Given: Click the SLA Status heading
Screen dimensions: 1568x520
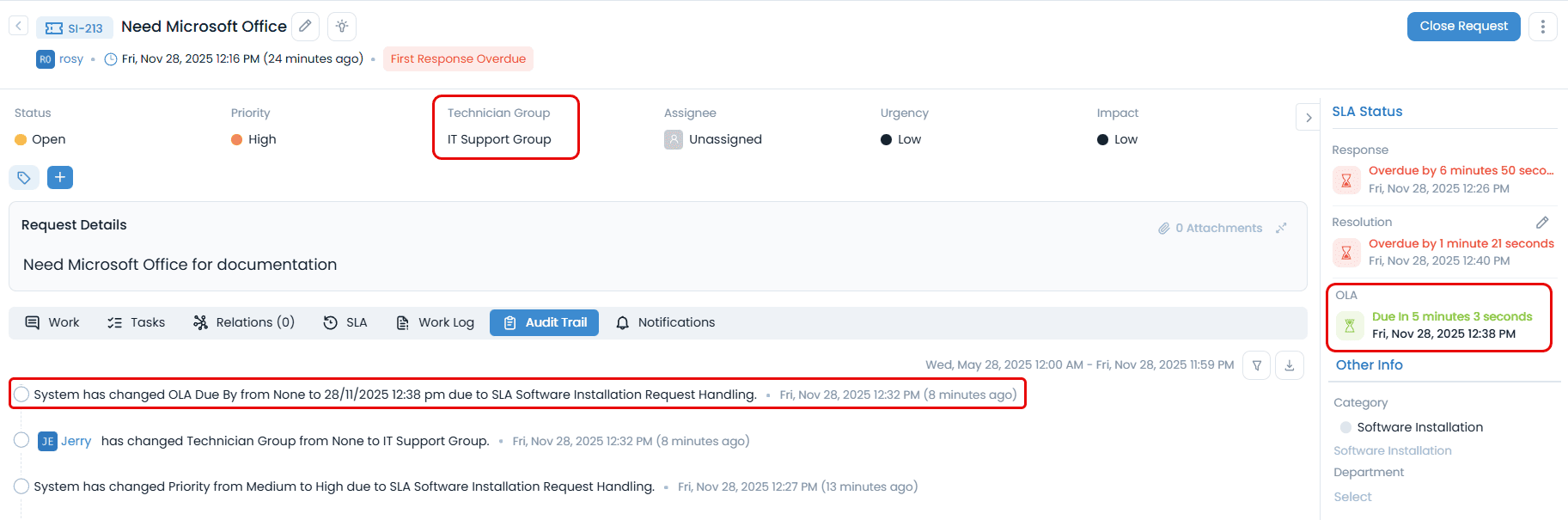Looking at the screenshot, I should pyautogui.click(x=1367, y=112).
